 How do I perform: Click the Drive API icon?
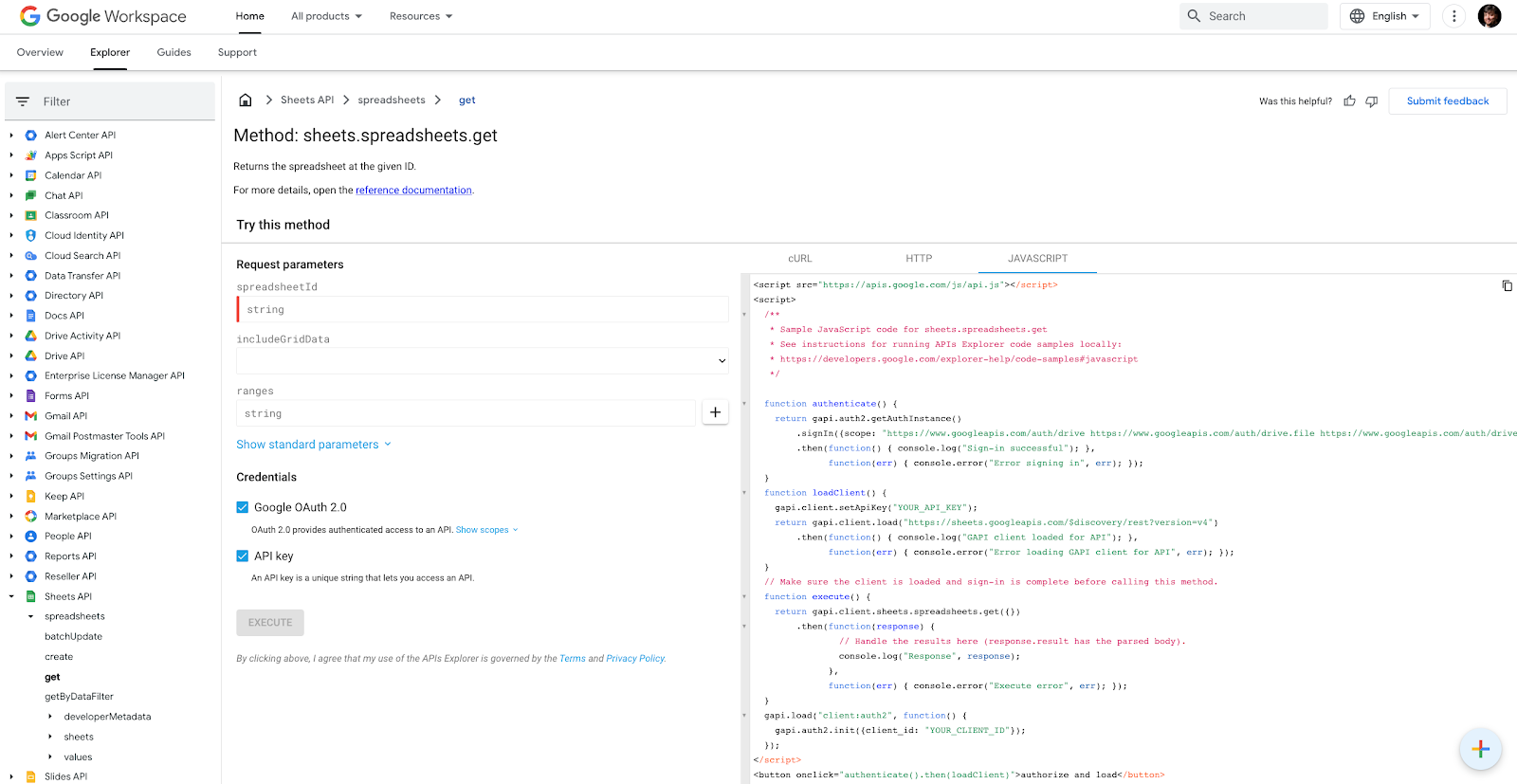tap(30, 356)
